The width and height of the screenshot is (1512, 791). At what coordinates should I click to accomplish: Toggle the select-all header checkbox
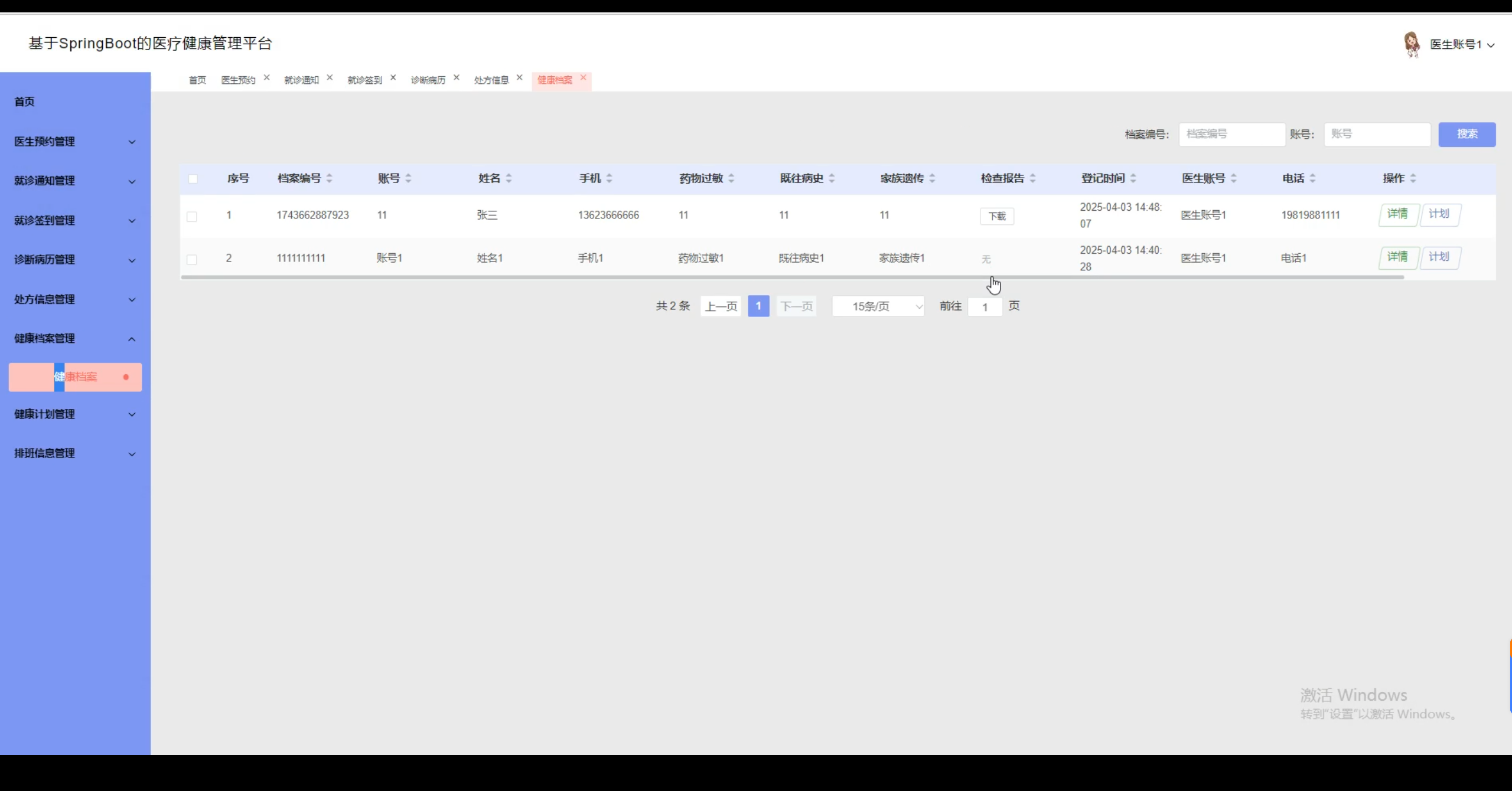(193, 179)
